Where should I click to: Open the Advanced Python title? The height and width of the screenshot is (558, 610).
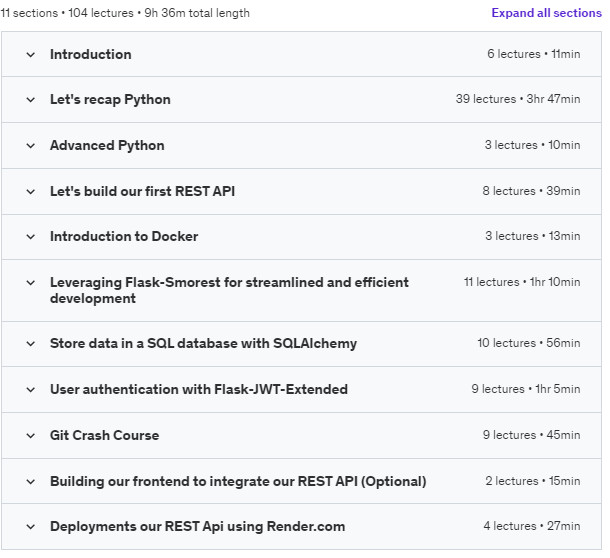[107, 146]
